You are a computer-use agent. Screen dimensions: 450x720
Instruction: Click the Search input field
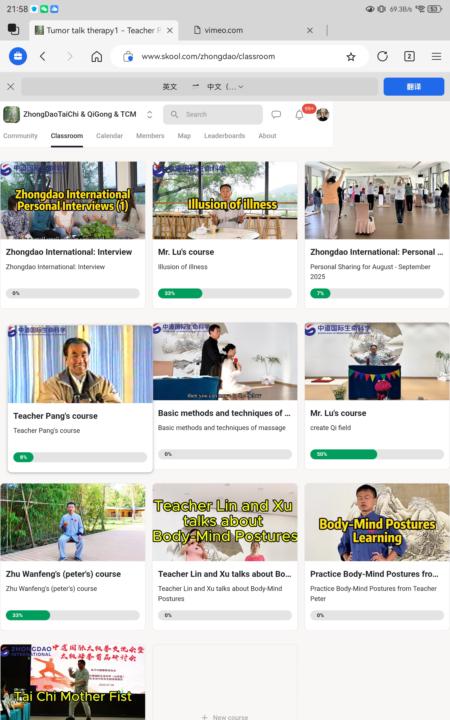[213, 114]
